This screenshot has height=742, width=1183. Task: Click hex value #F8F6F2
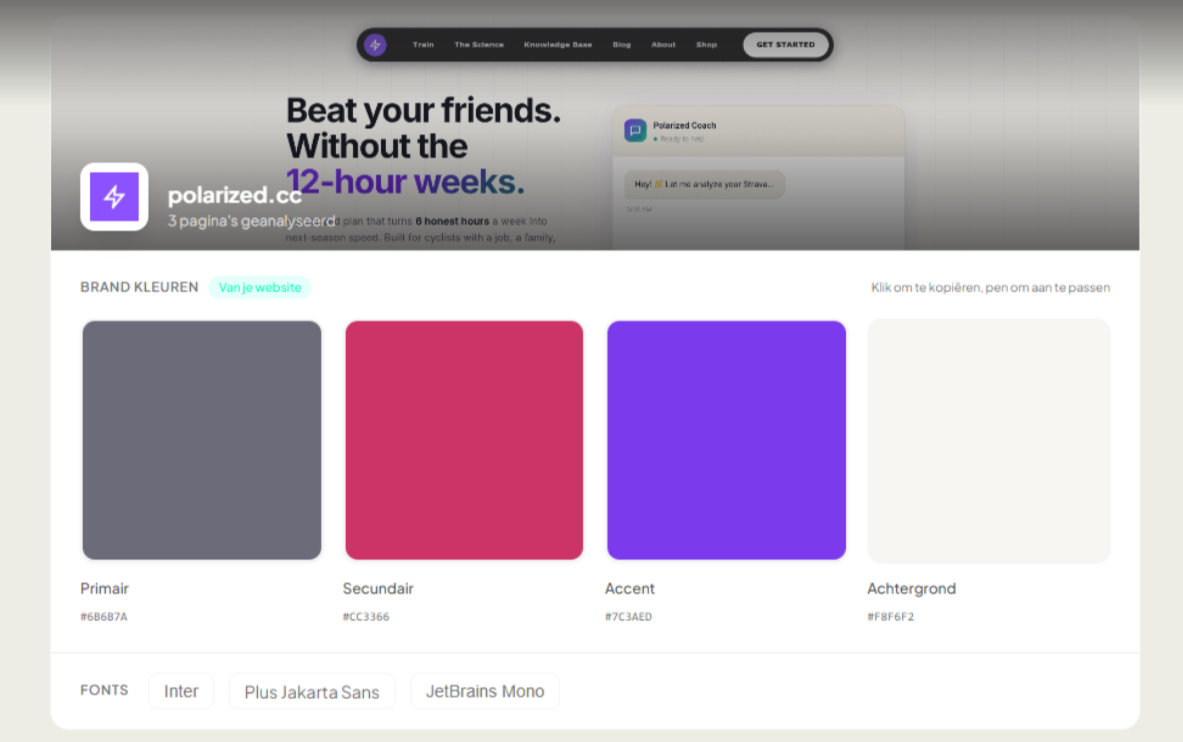pos(890,617)
